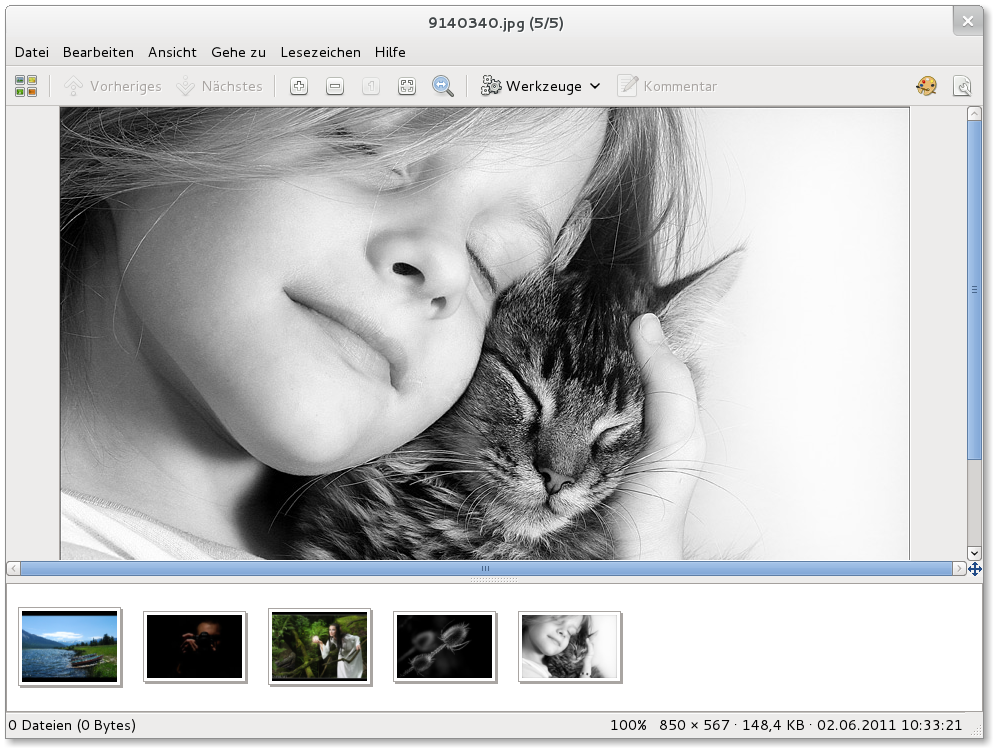Screen dimensions: 993x748
Task: Click the horizontal scrollbar under the image
Action: (486, 569)
